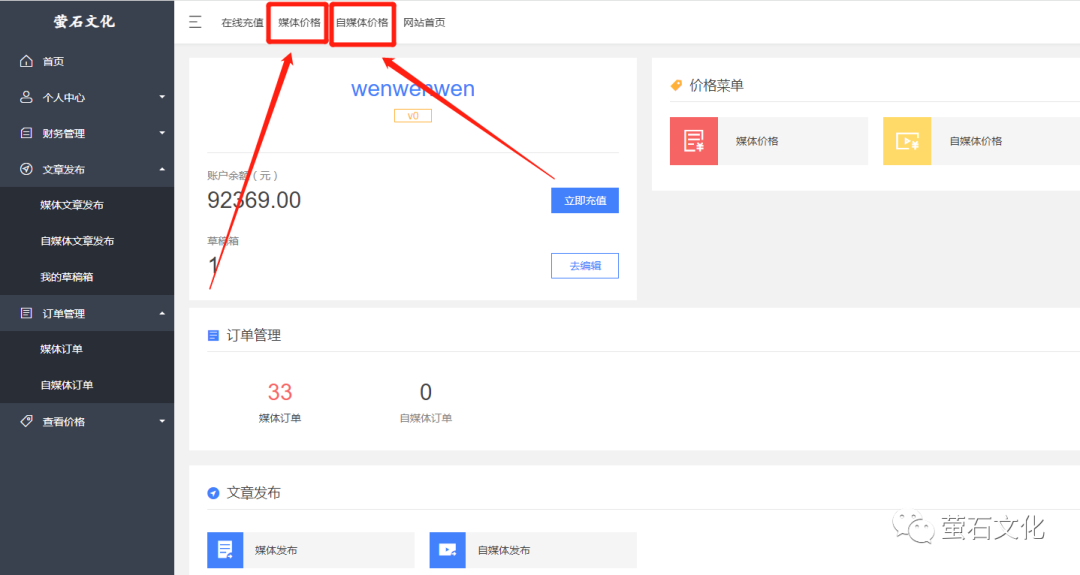
Task: Click the red 媒体价格 document icon tile
Action: click(x=694, y=140)
